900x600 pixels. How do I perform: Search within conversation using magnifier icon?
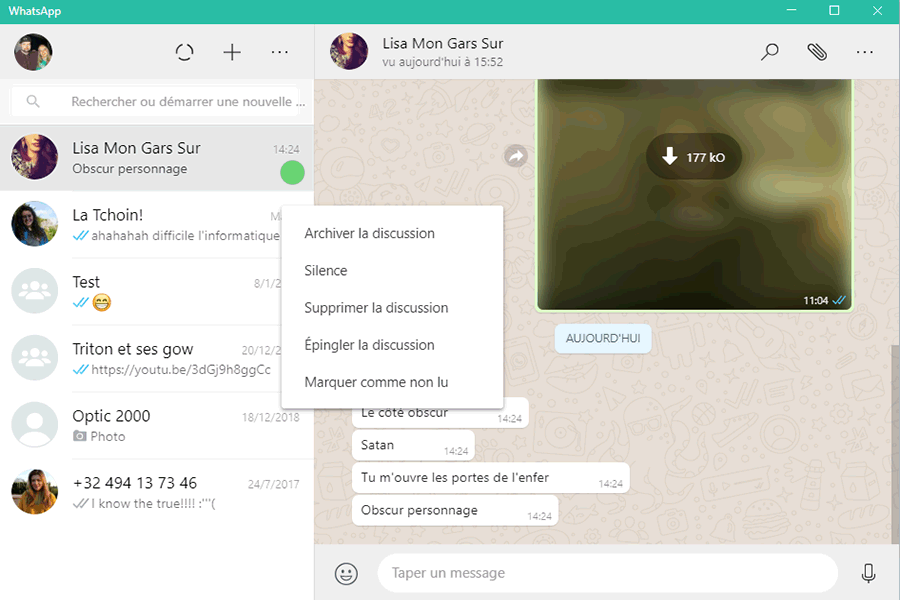pos(769,53)
